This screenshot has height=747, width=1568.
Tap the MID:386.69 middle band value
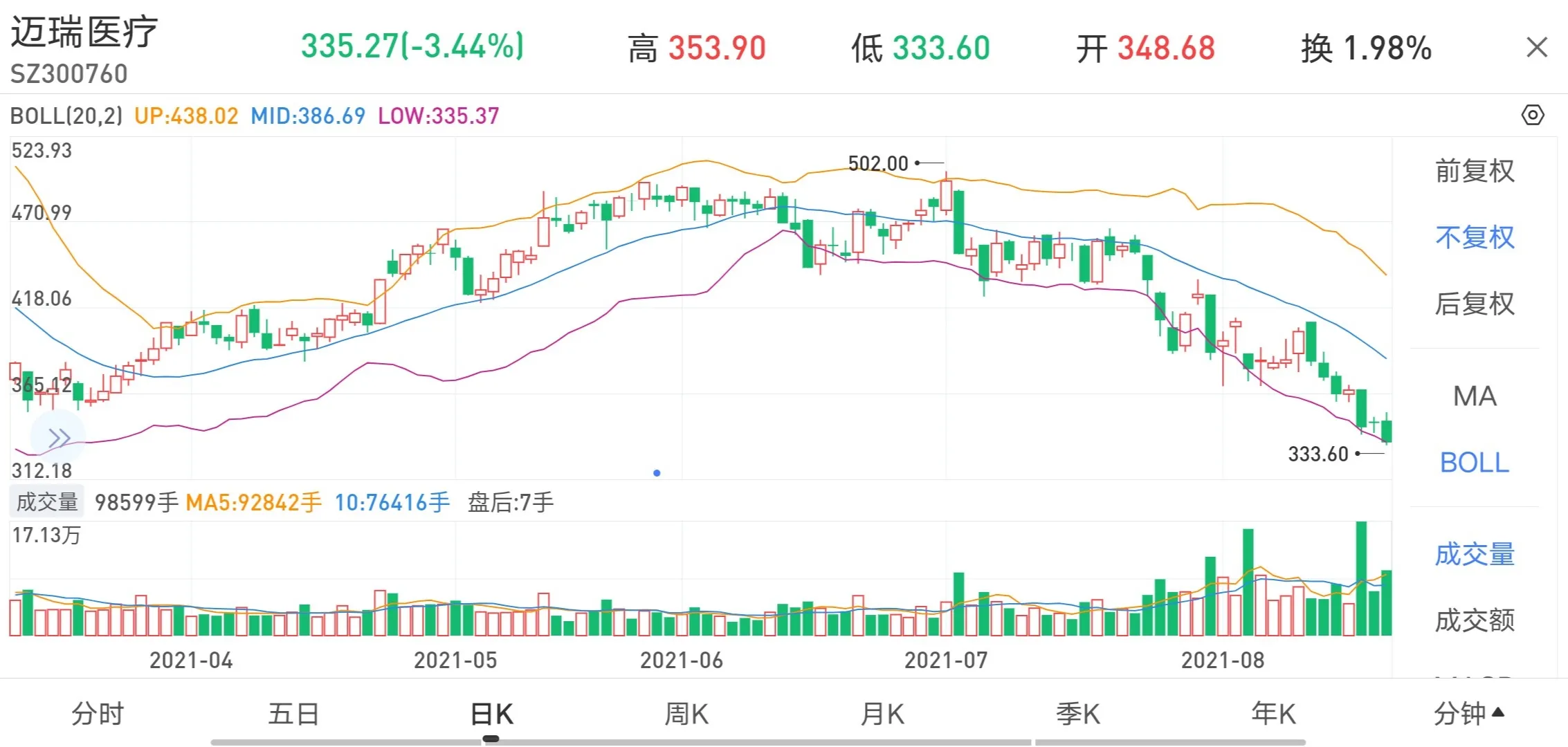(x=308, y=116)
